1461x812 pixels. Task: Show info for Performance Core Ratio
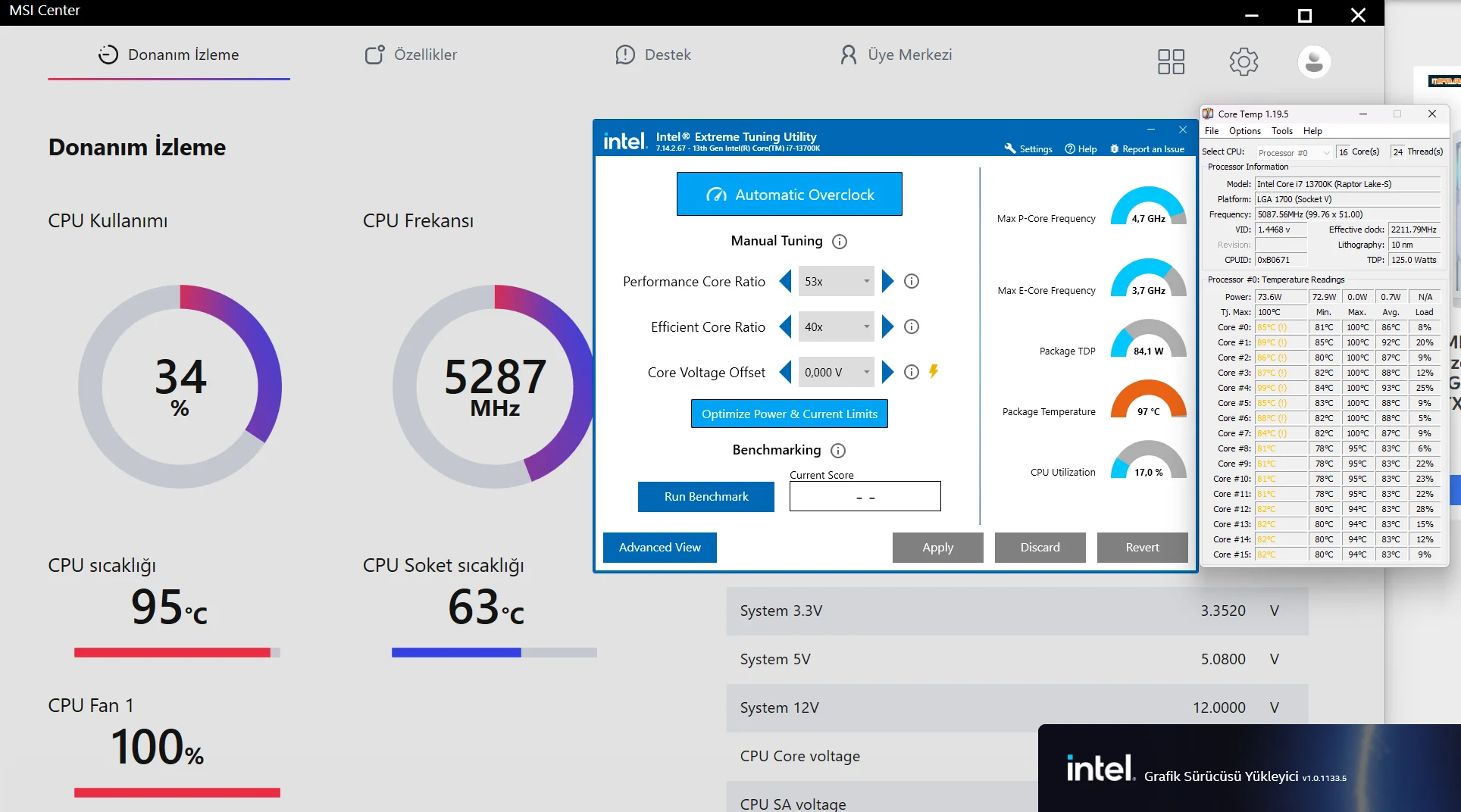[912, 281]
